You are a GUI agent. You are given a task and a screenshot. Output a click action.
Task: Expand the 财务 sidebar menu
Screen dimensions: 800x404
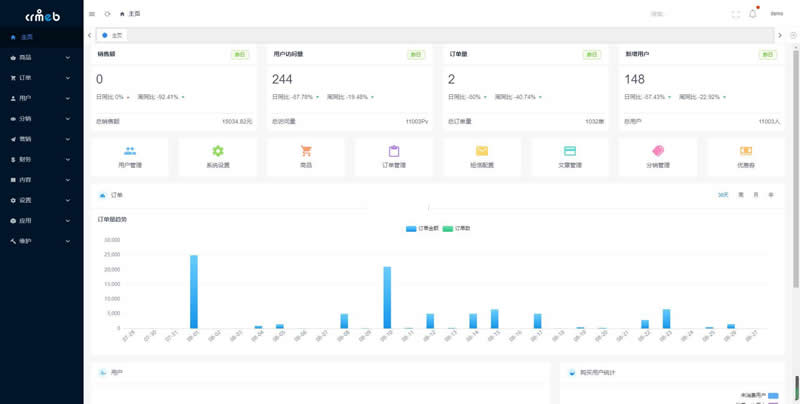(x=41, y=160)
